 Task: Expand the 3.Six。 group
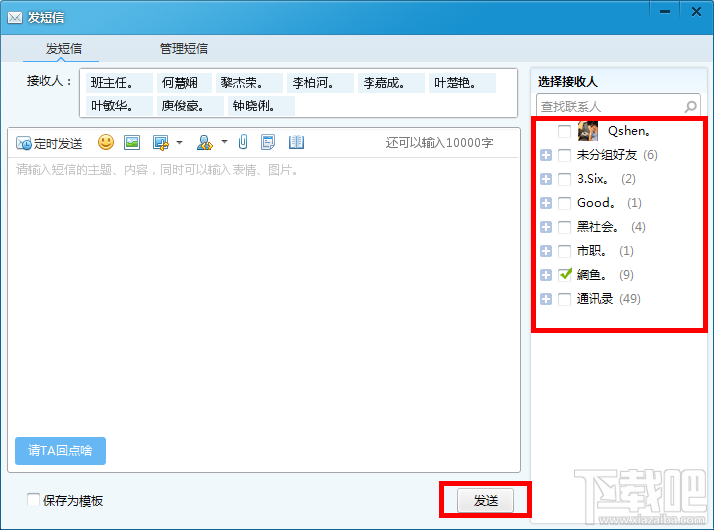(546, 179)
